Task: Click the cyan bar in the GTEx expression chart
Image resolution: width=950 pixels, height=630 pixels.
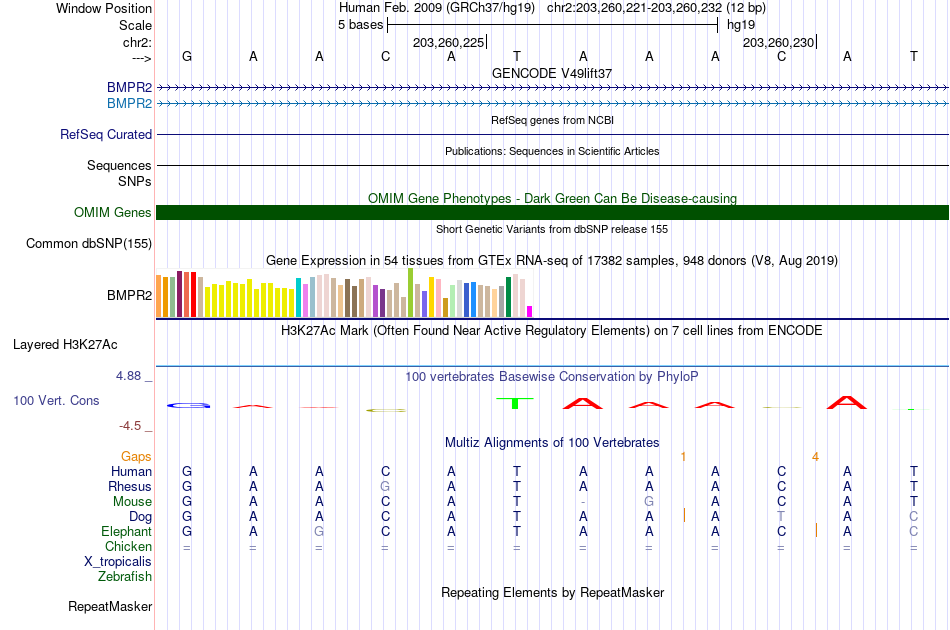Action: tap(298, 297)
